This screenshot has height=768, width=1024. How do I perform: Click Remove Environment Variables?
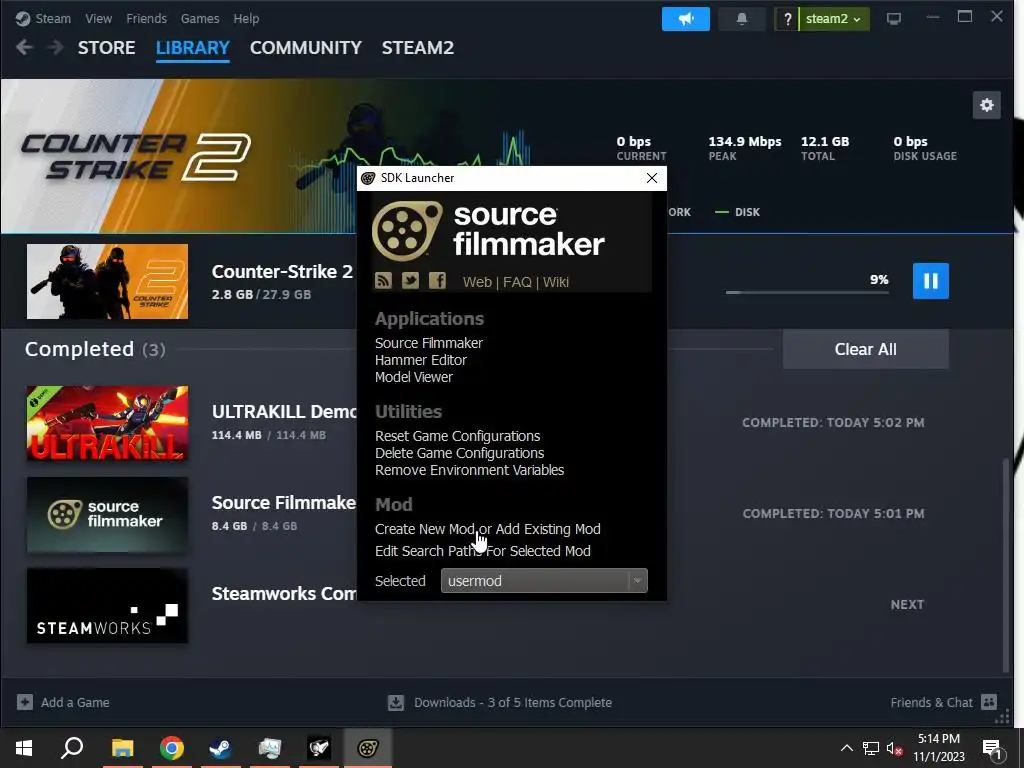point(469,470)
